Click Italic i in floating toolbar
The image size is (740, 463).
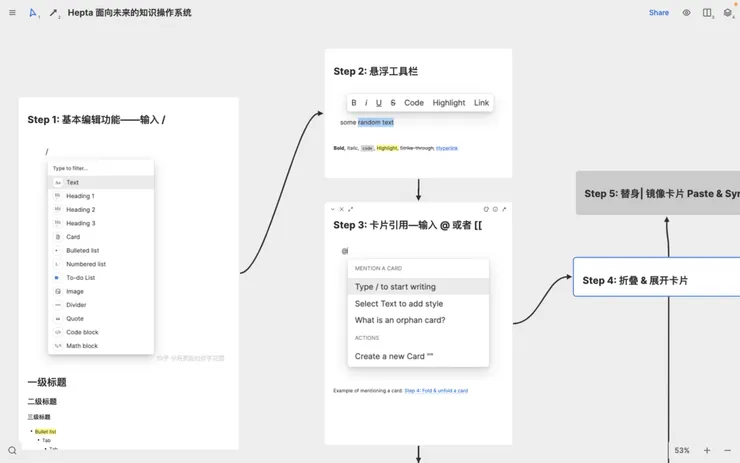[x=366, y=102]
